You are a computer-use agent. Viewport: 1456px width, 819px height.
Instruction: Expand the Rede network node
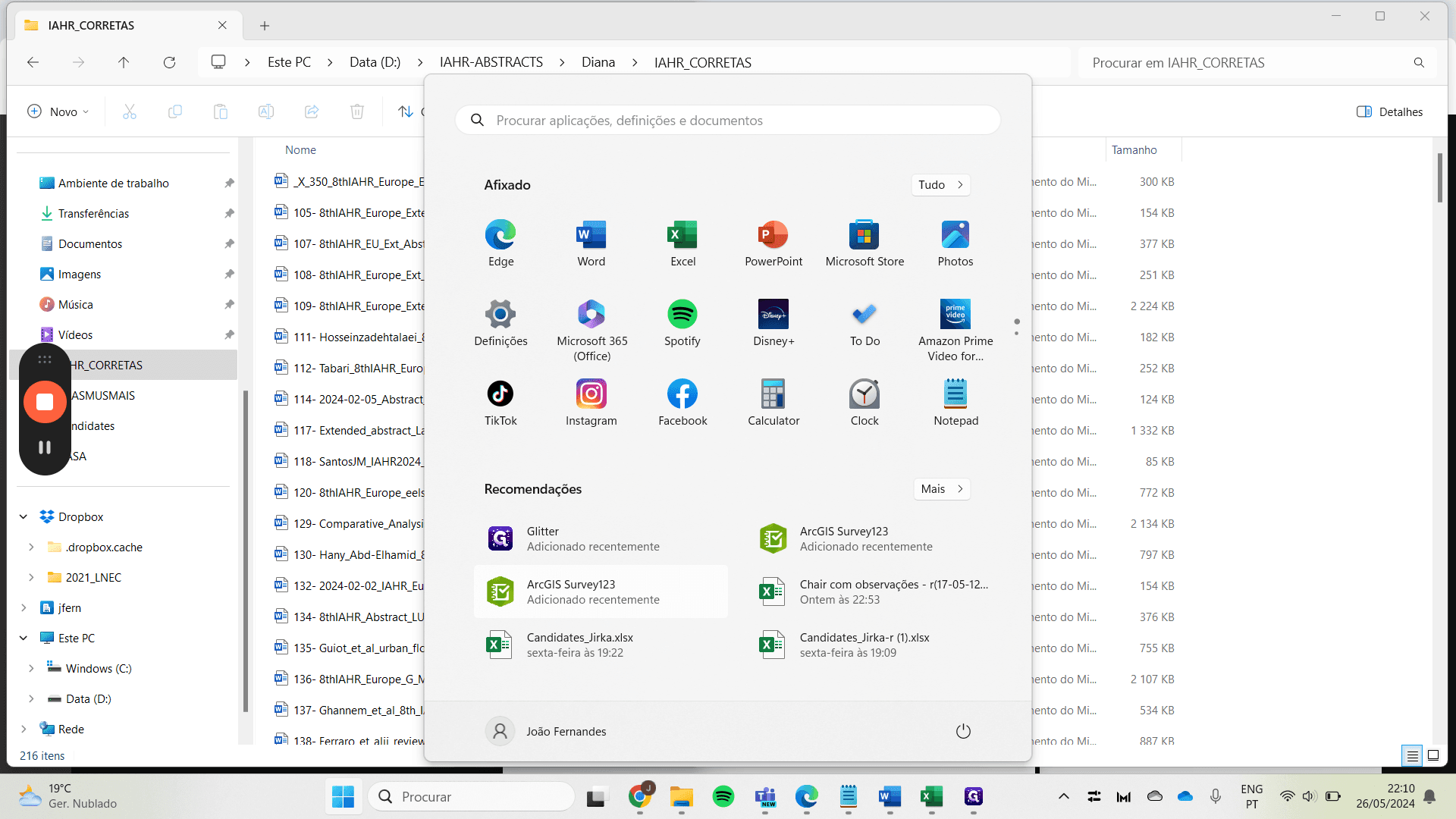(x=24, y=729)
